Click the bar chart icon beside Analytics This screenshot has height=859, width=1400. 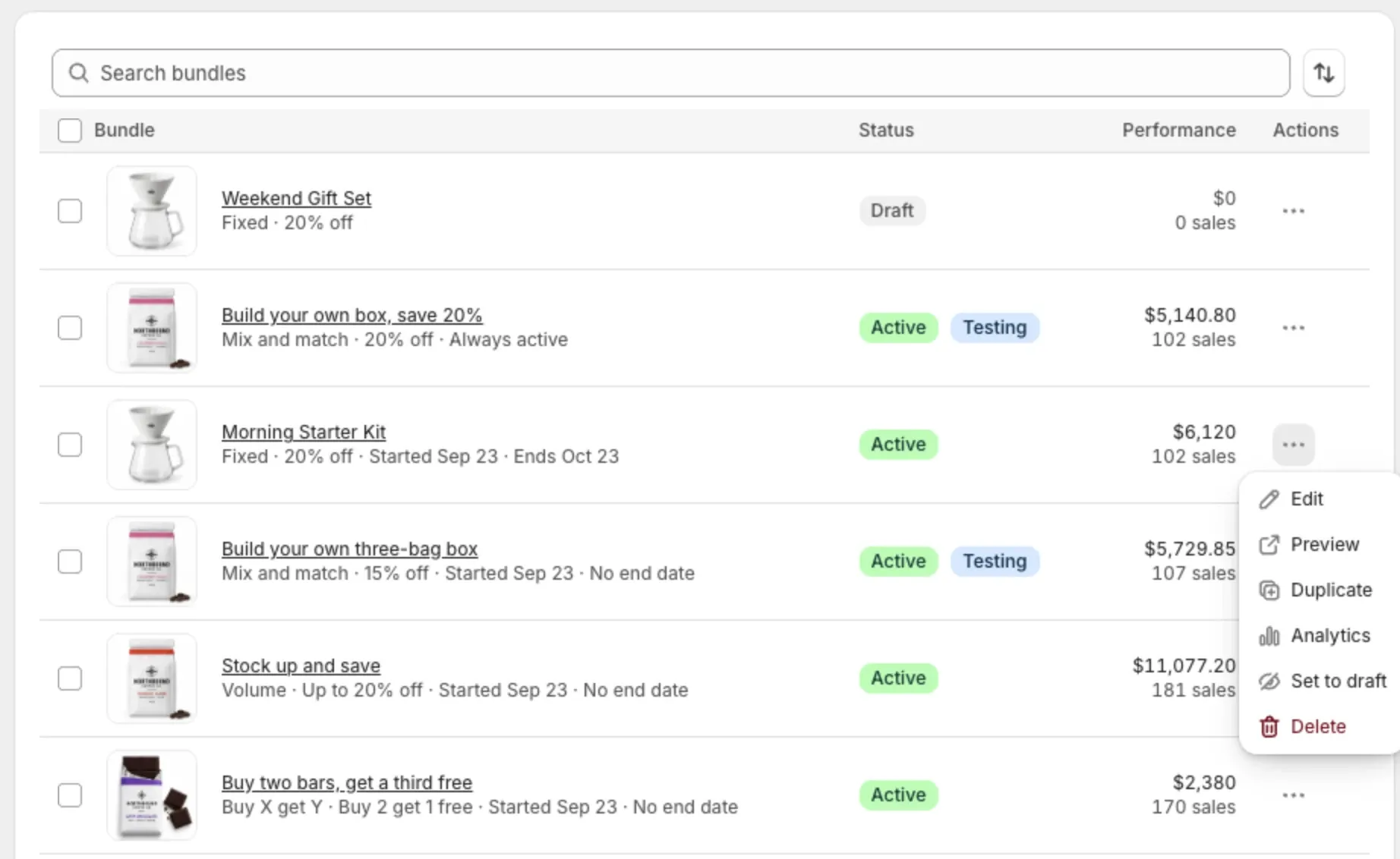(1269, 636)
